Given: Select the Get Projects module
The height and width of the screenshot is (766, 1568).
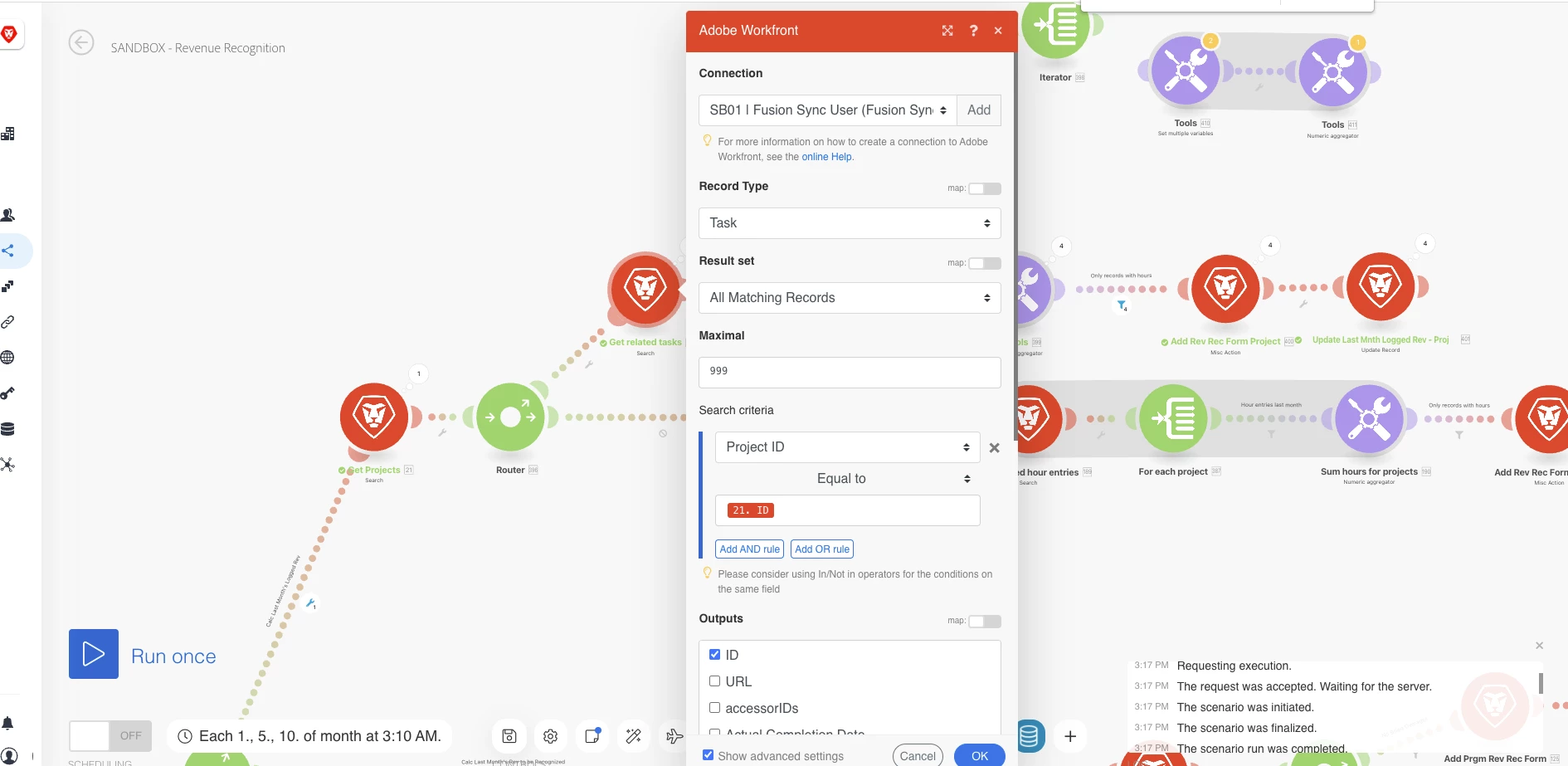Looking at the screenshot, I should point(374,417).
